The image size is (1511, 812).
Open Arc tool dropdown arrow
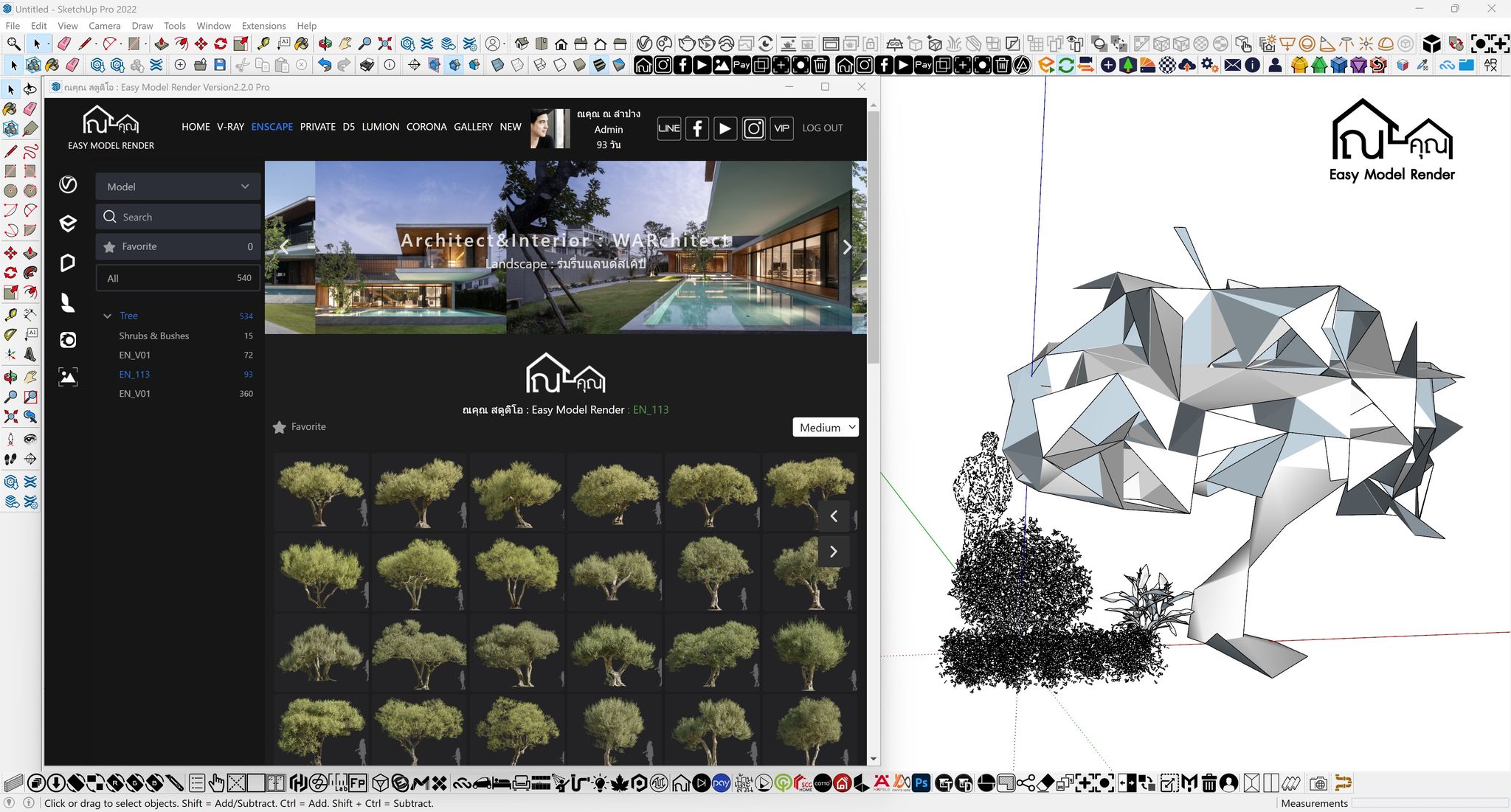coord(121,44)
